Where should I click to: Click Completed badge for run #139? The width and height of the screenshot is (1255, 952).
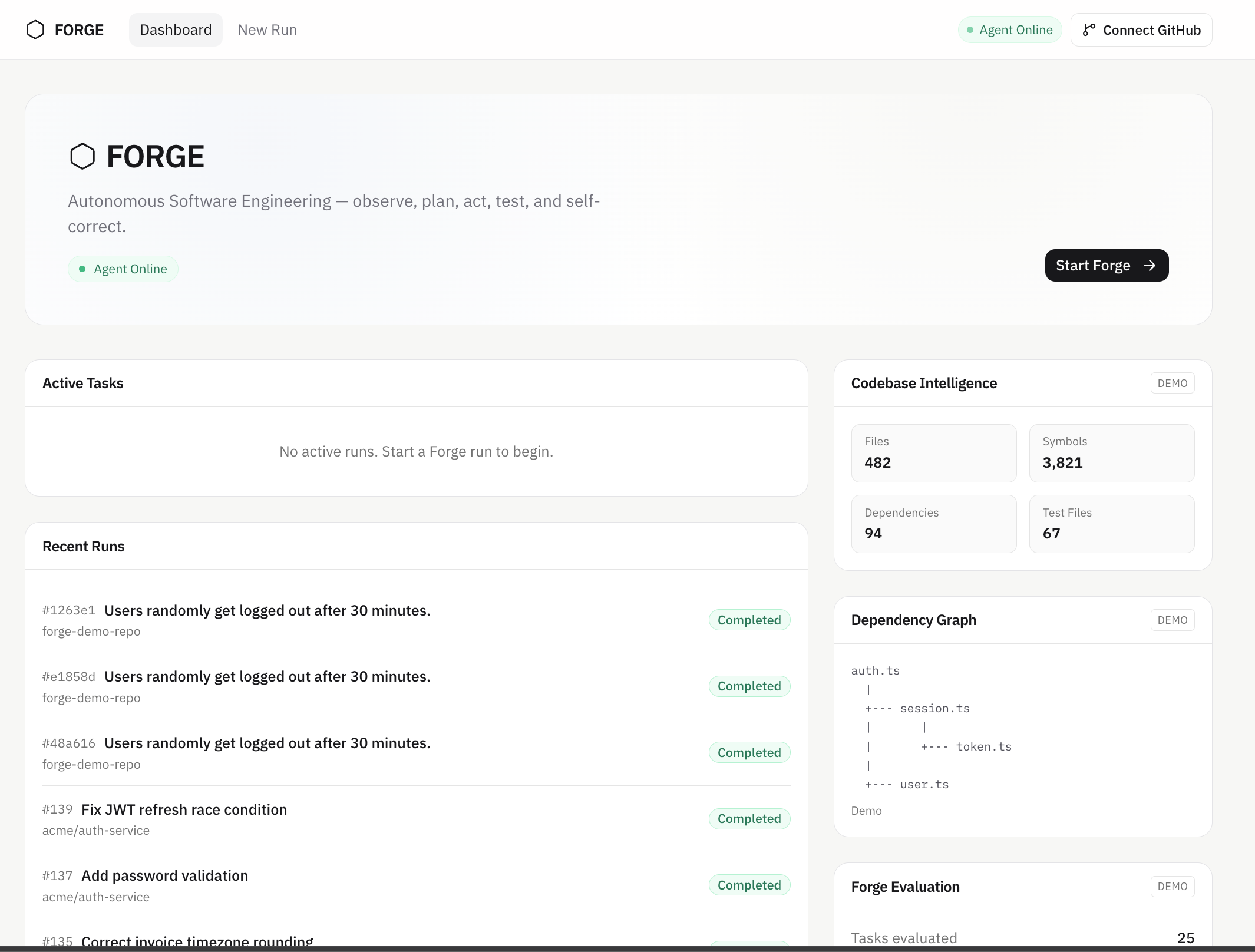(749, 819)
